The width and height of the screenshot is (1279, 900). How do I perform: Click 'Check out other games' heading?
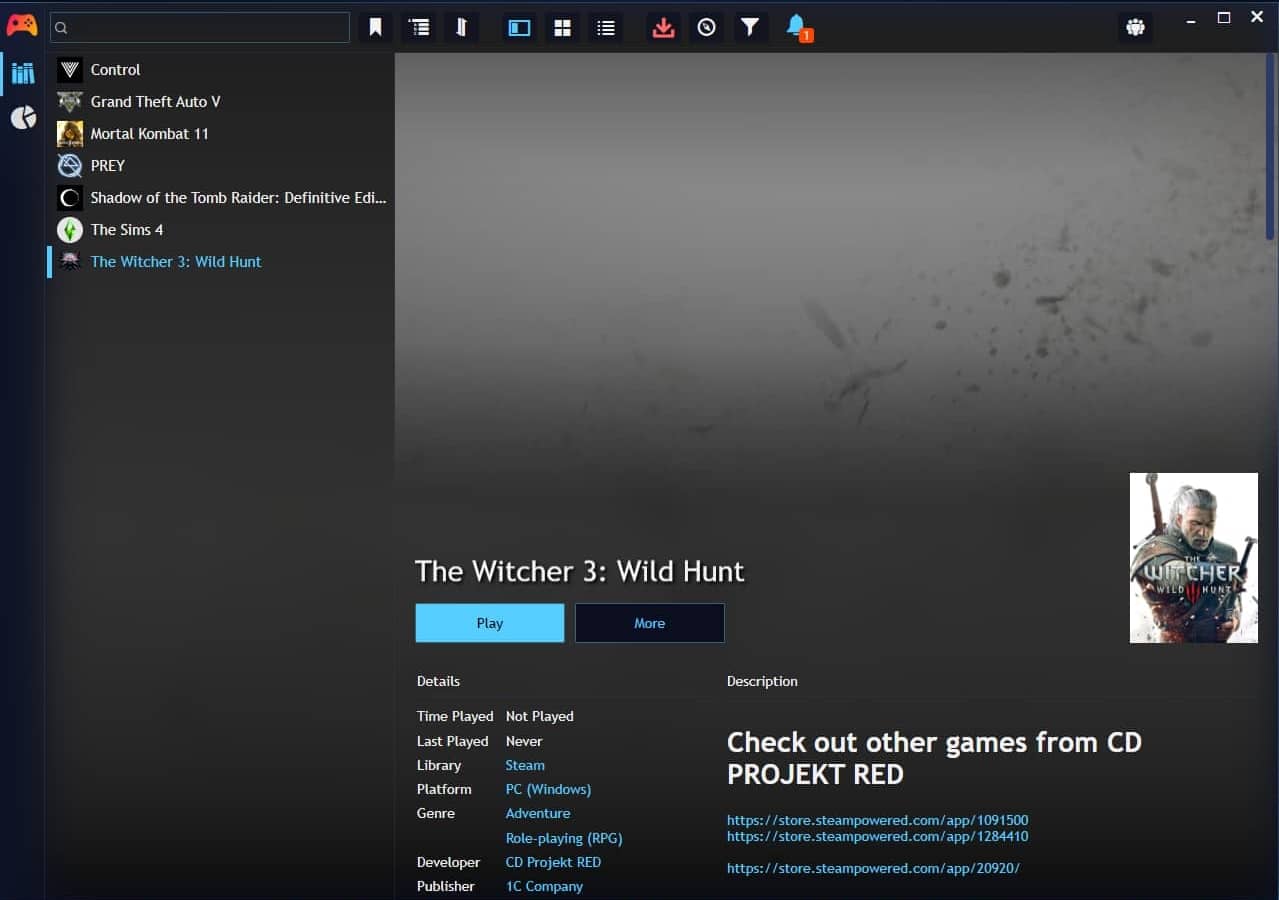(934, 758)
